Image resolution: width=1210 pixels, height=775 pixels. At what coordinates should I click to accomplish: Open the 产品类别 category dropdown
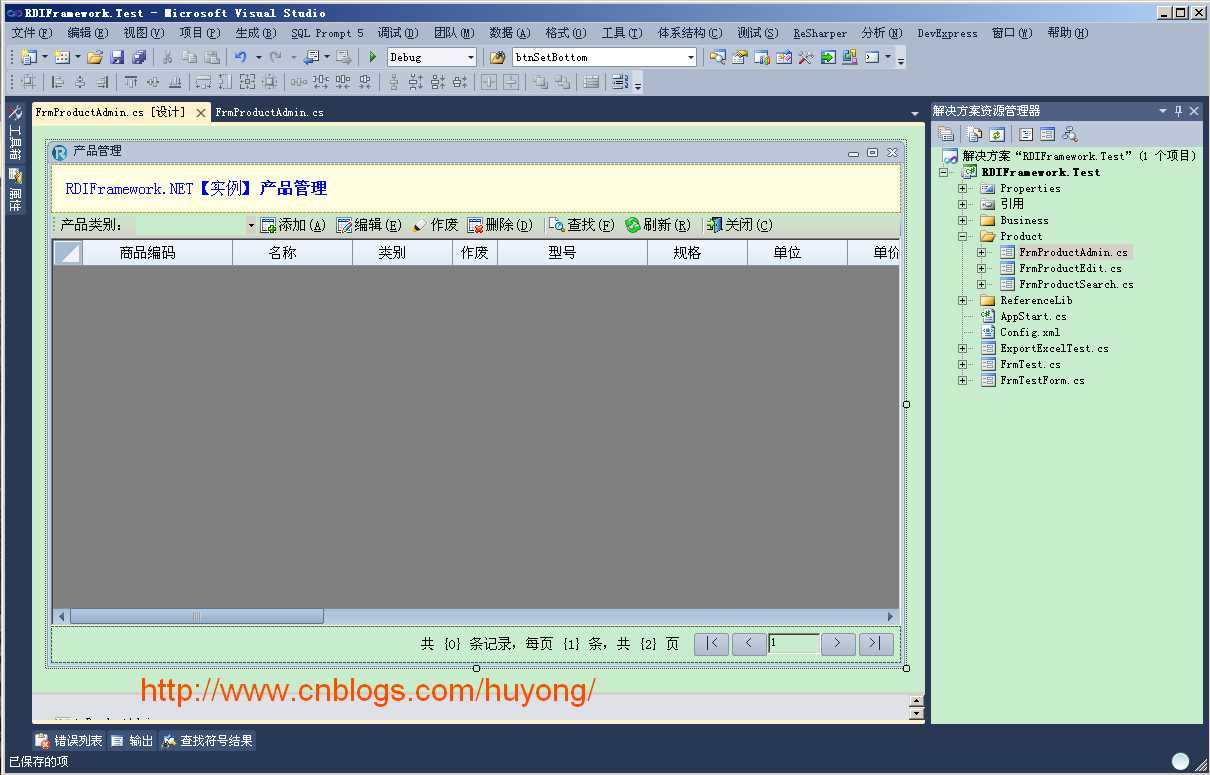point(251,226)
